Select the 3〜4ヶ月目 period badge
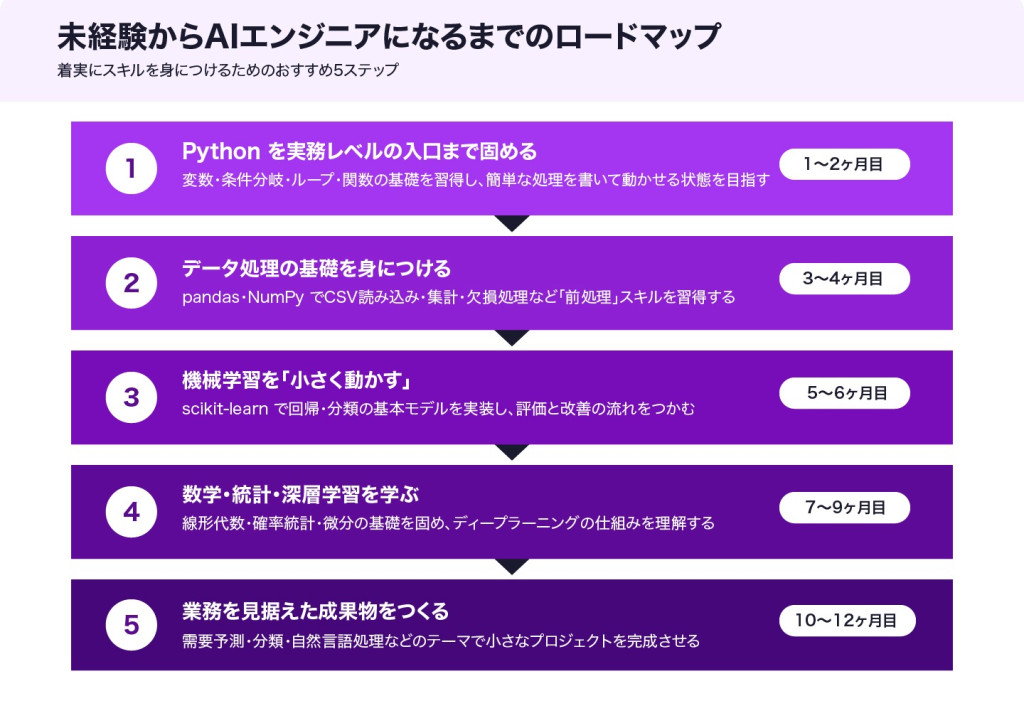Screen dimensions: 1024x723 tap(844, 279)
